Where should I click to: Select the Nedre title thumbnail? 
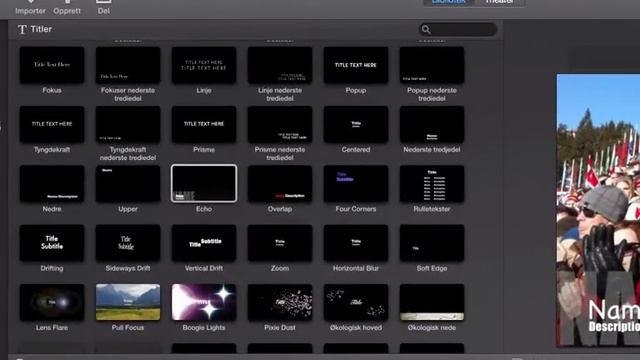click(x=52, y=184)
